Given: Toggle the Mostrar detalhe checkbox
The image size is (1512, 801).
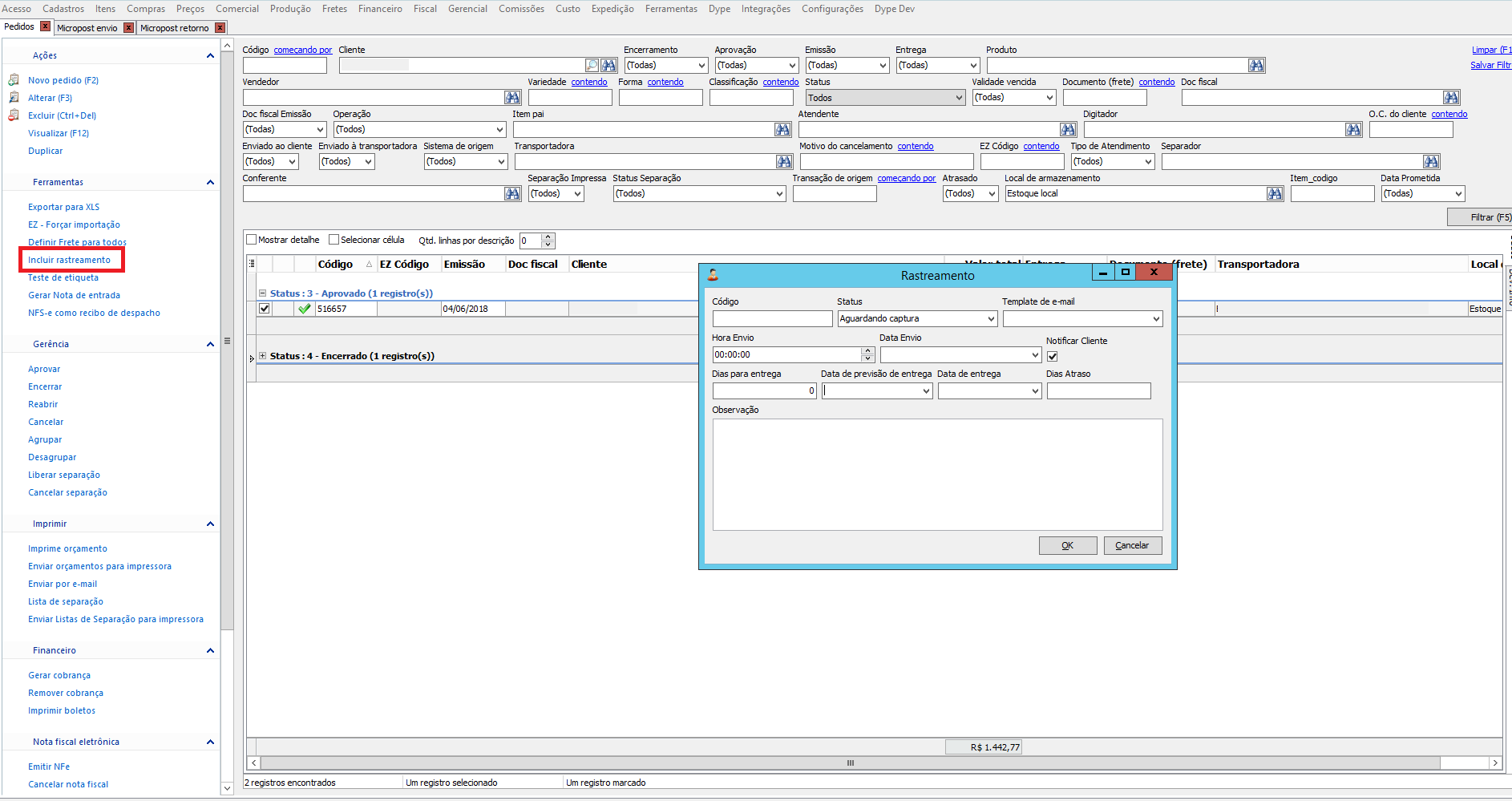Looking at the screenshot, I should point(252,240).
